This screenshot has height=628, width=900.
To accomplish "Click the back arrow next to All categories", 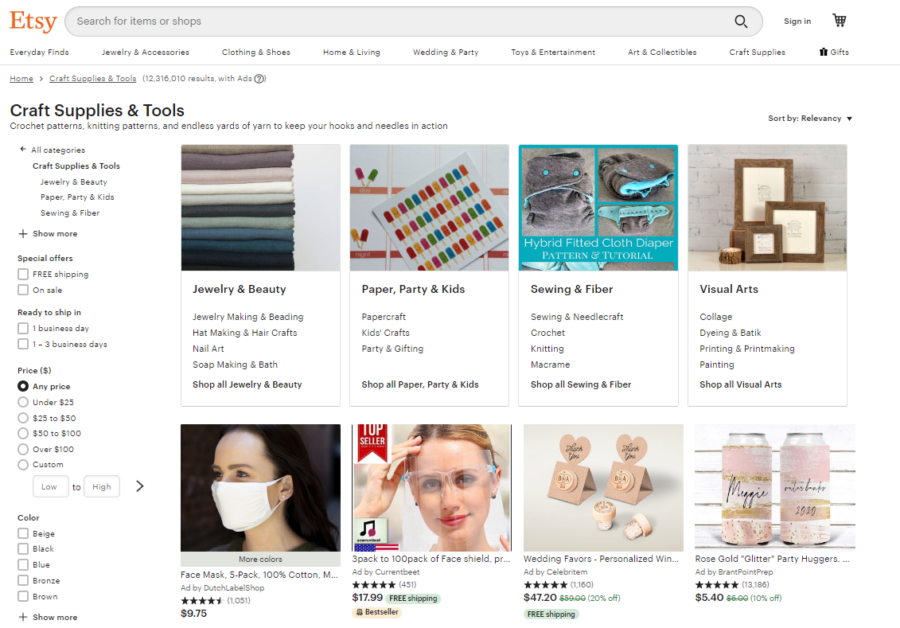I will tap(22, 149).
